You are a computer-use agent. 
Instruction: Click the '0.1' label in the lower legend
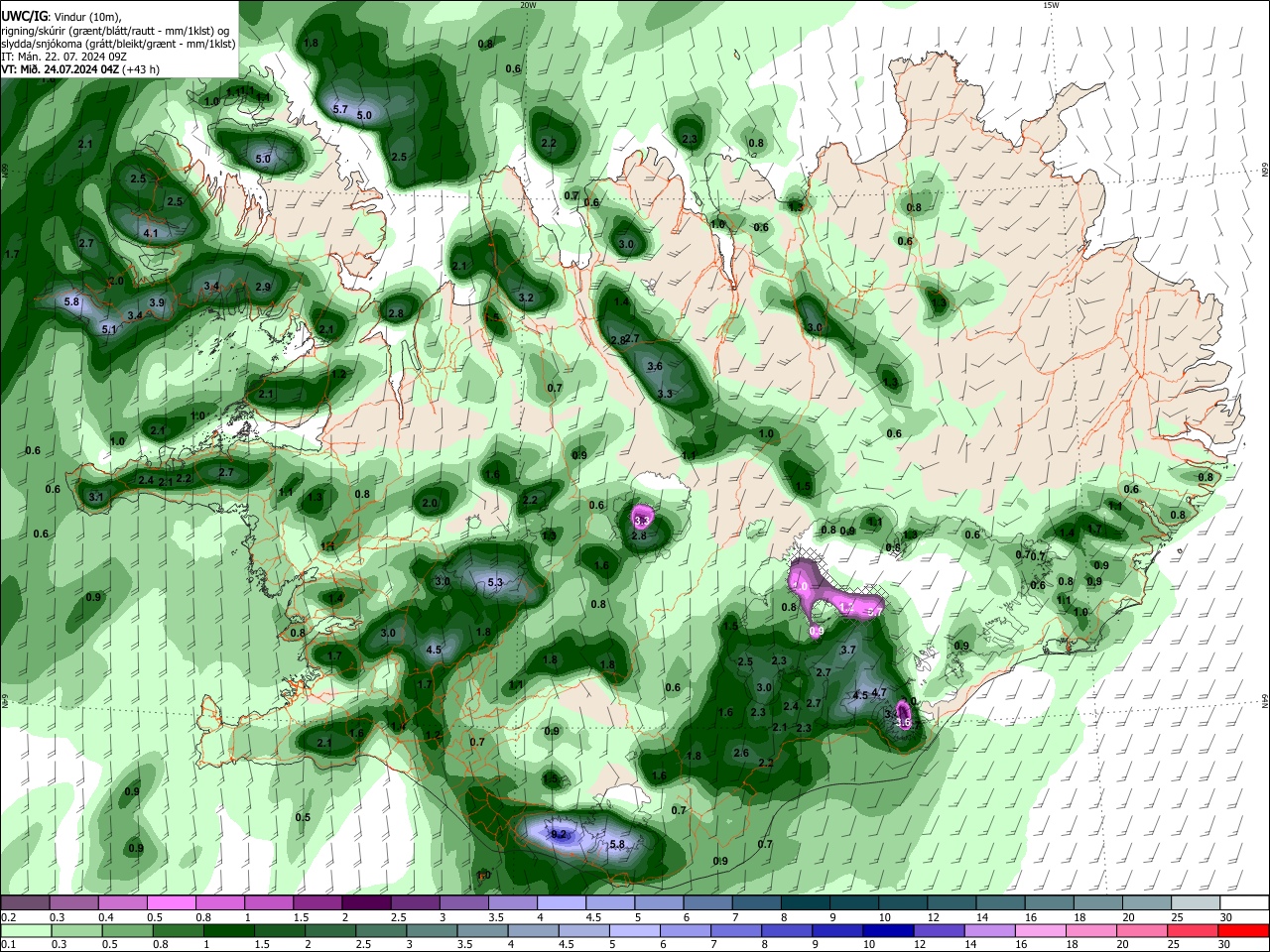pos(8,945)
